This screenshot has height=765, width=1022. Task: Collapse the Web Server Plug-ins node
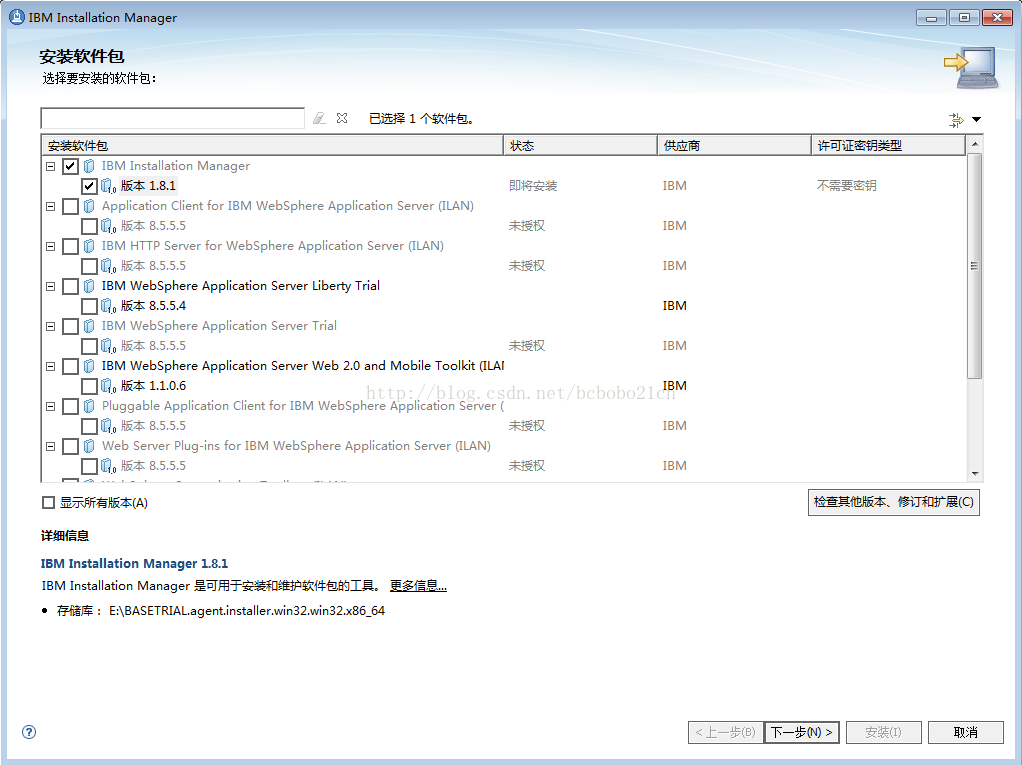point(50,446)
